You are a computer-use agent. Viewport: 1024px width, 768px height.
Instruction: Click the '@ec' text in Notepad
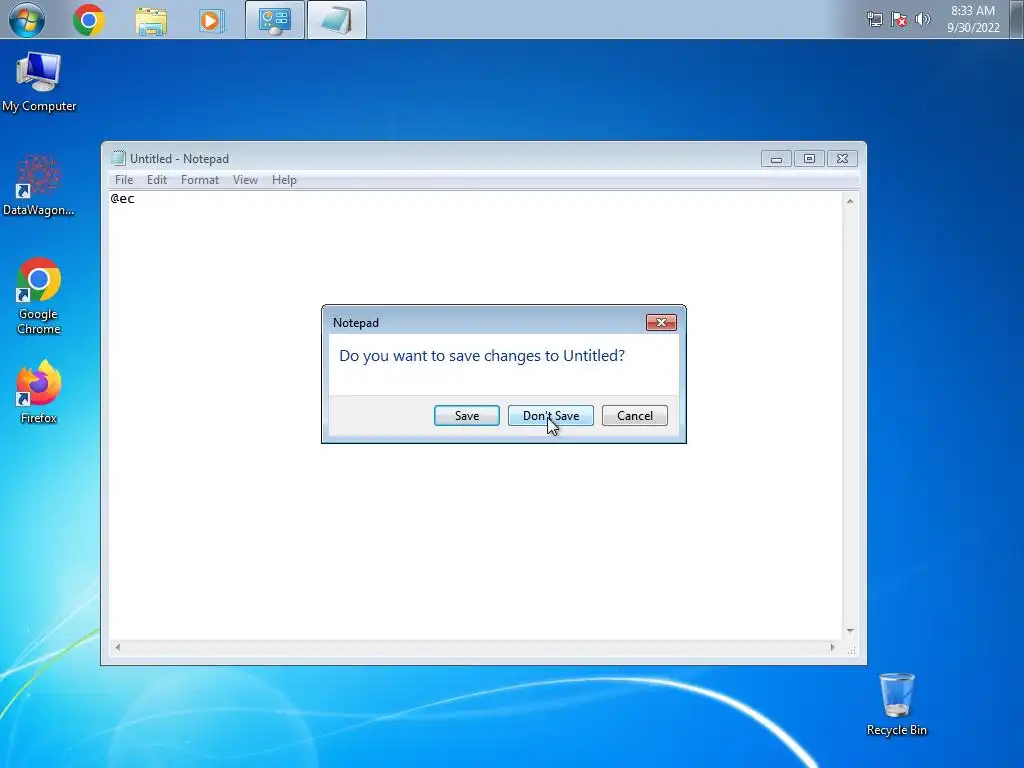pyautogui.click(x=122, y=199)
